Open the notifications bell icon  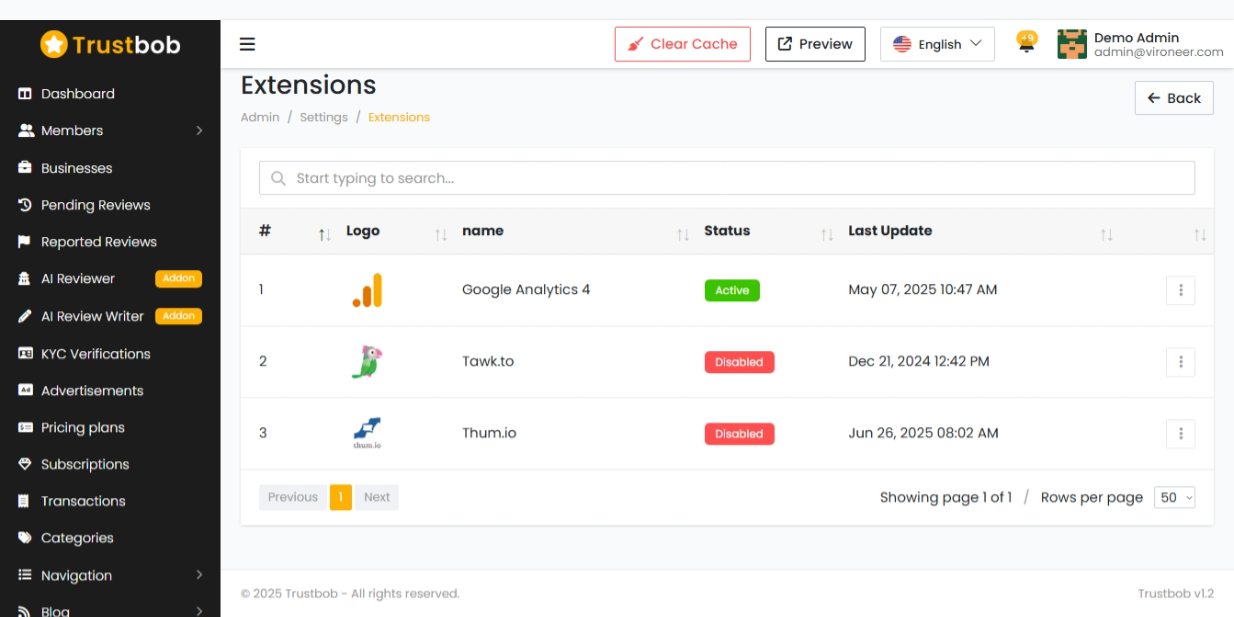(x=1026, y=43)
